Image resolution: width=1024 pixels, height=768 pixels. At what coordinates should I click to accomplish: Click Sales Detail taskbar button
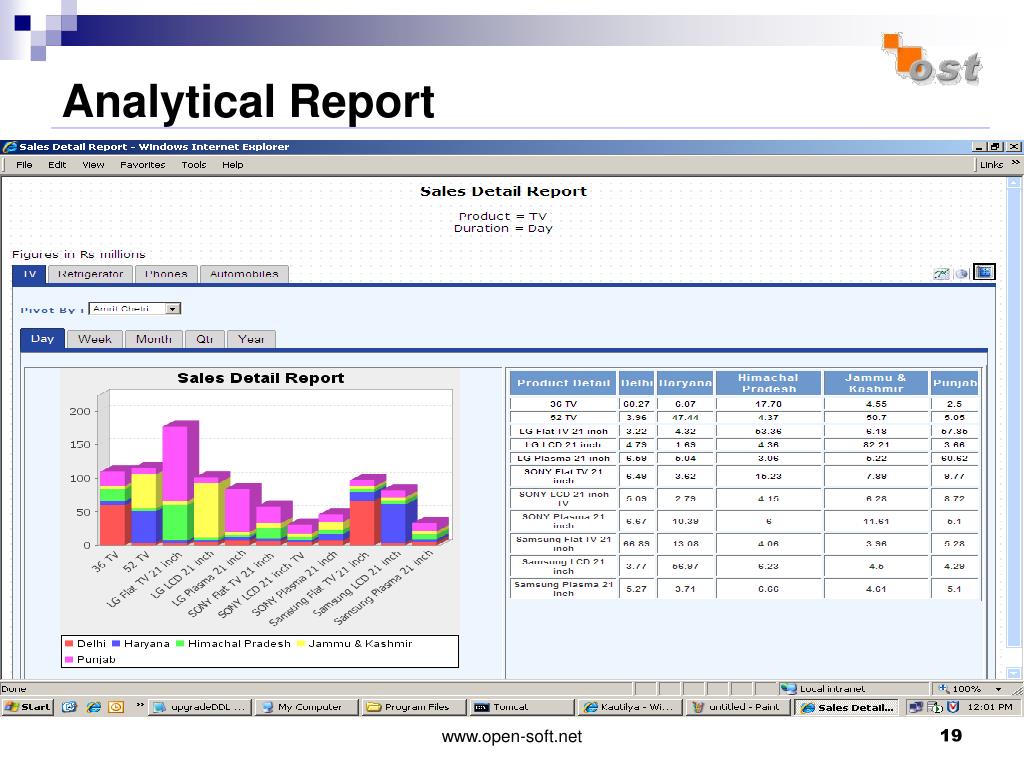click(847, 707)
